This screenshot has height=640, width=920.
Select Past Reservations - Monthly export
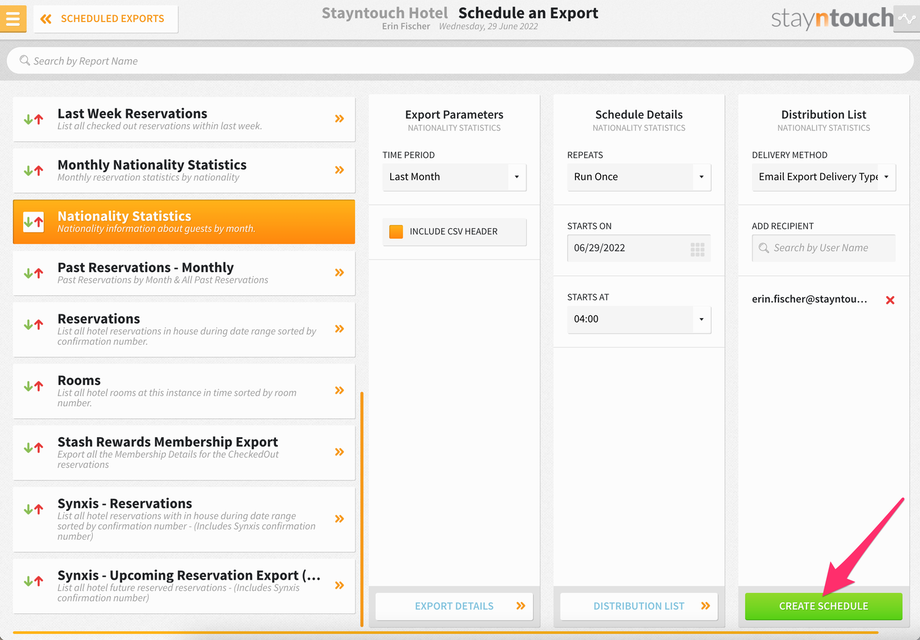point(184,273)
